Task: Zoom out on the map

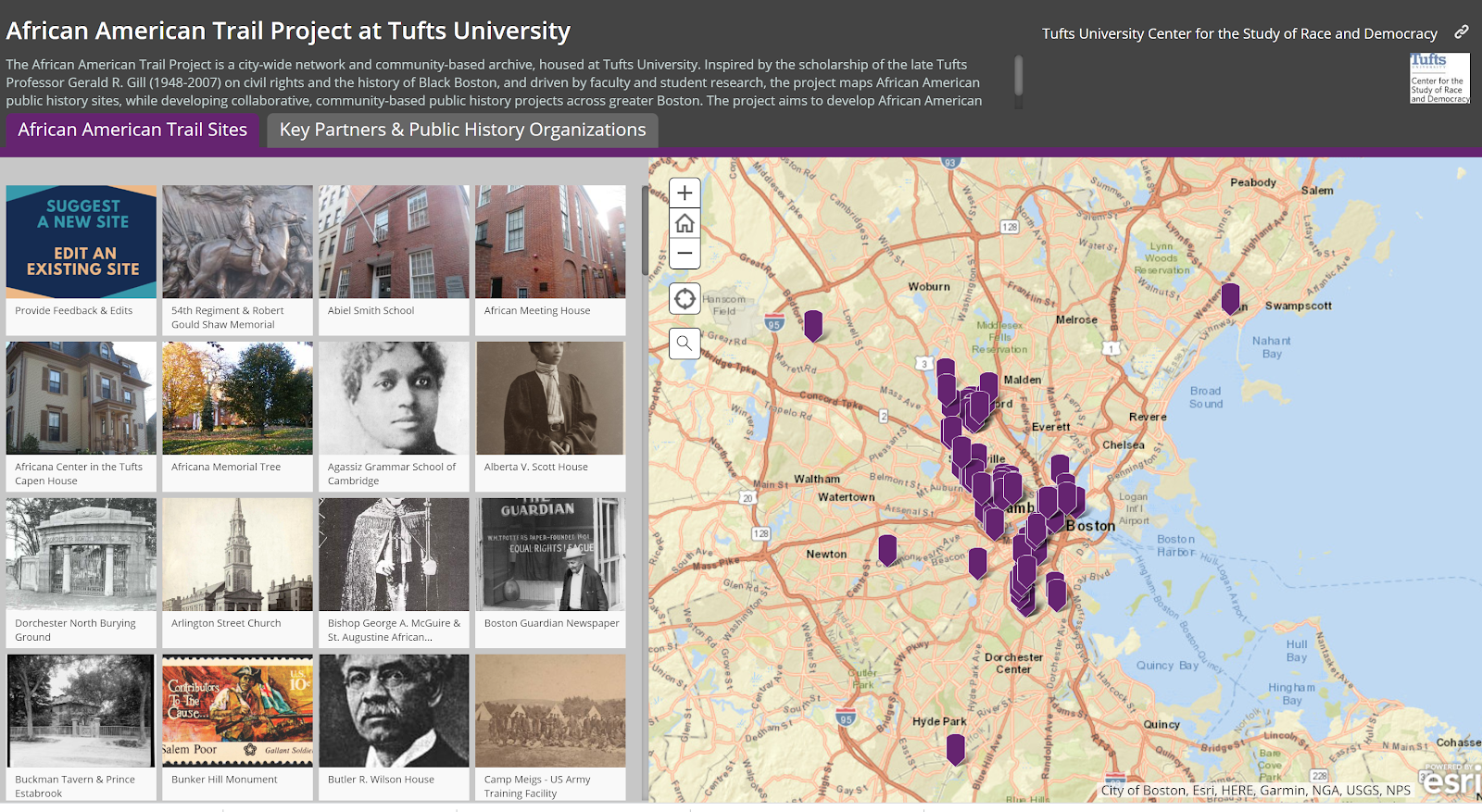Action: click(x=684, y=253)
